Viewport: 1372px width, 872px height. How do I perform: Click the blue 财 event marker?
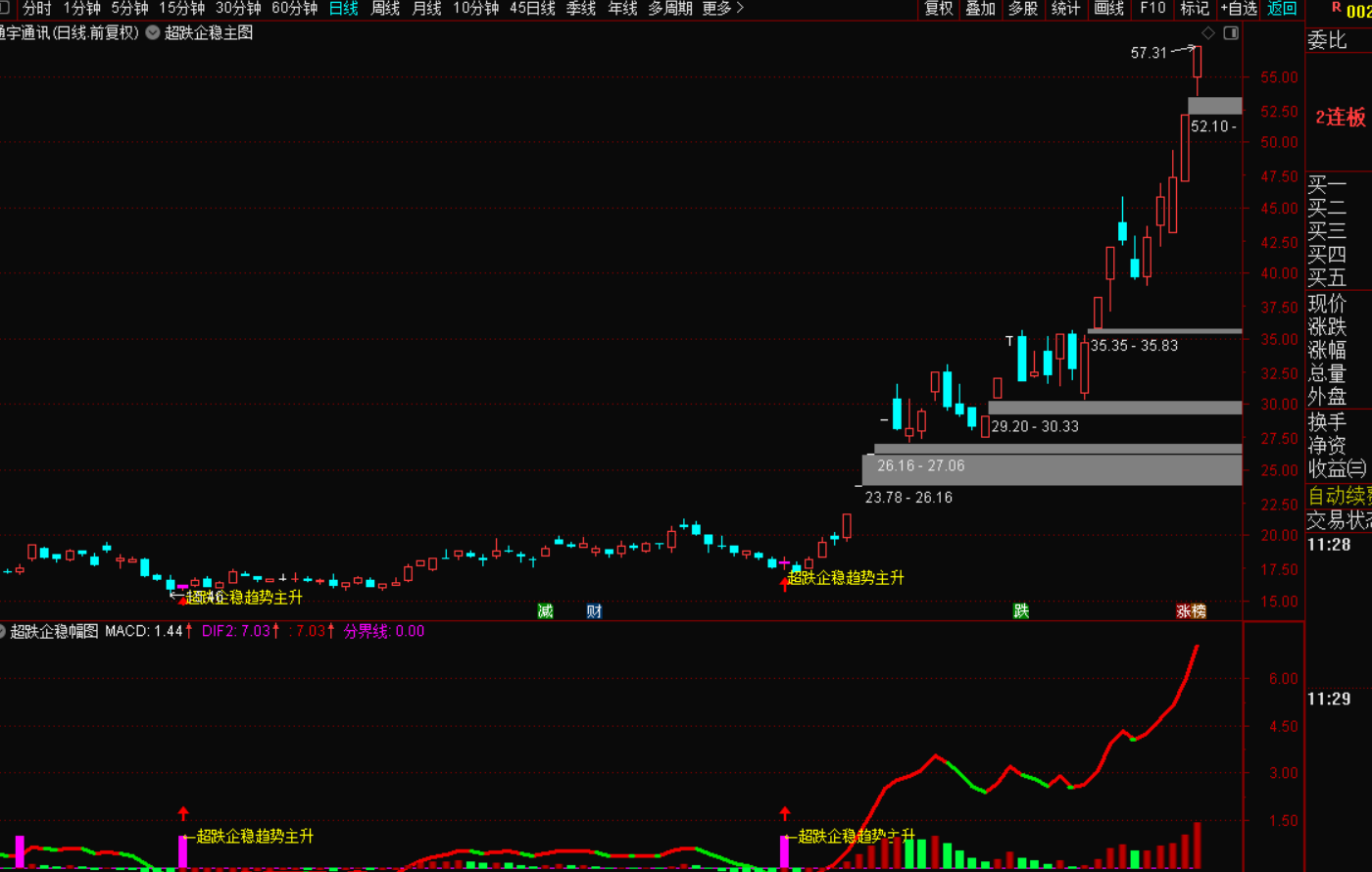594,611
